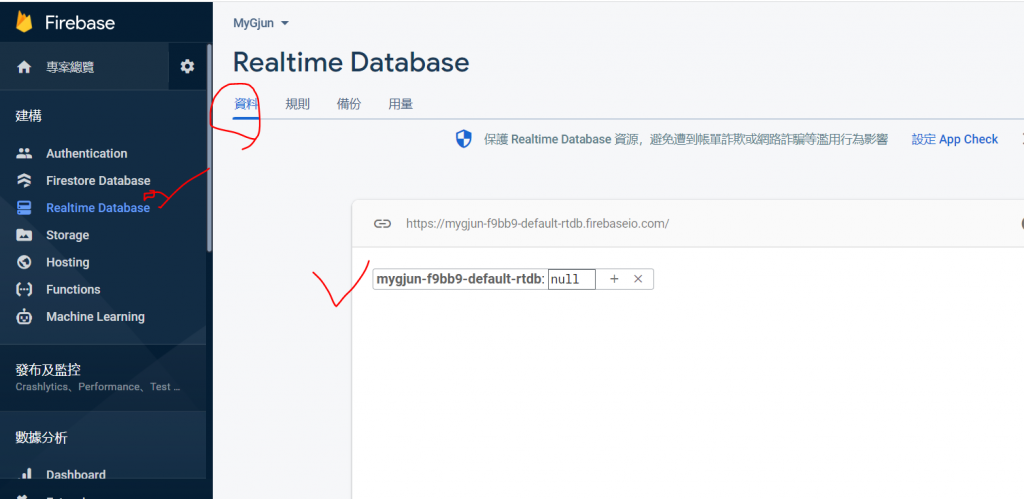Click the Firestore Database icon

click(x=24, y=180)
